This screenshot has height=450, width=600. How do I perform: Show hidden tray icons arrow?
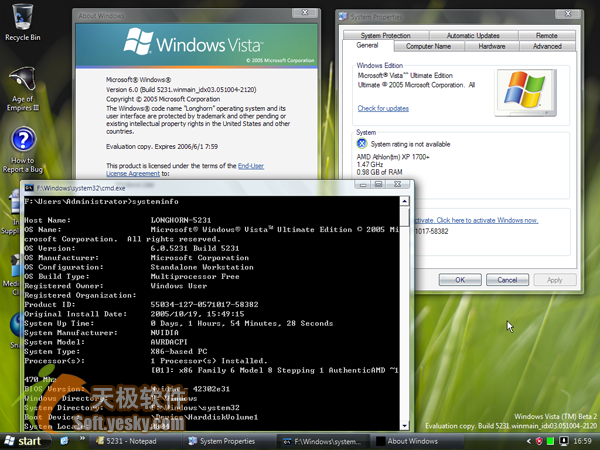click(529, 441)
